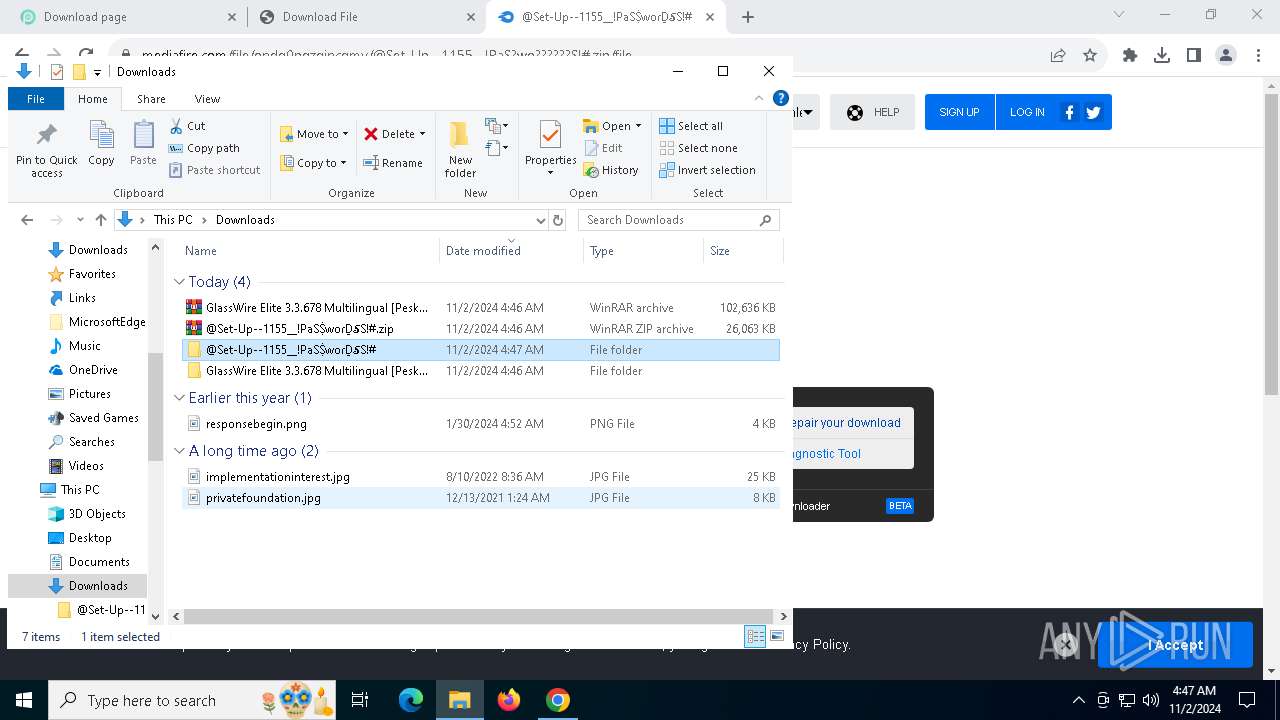Image resolution: width=1280 pixels, height=720 pixels.
Task: Click the Repair your download link
Action: coord(846,423)
